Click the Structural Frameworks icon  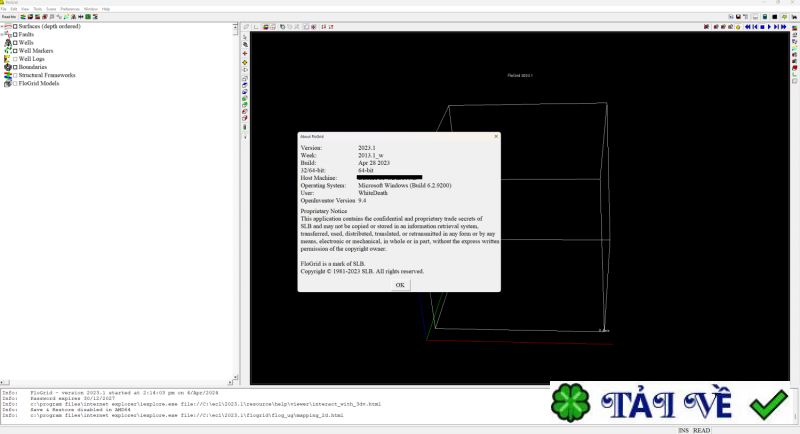tap(8, 75)
